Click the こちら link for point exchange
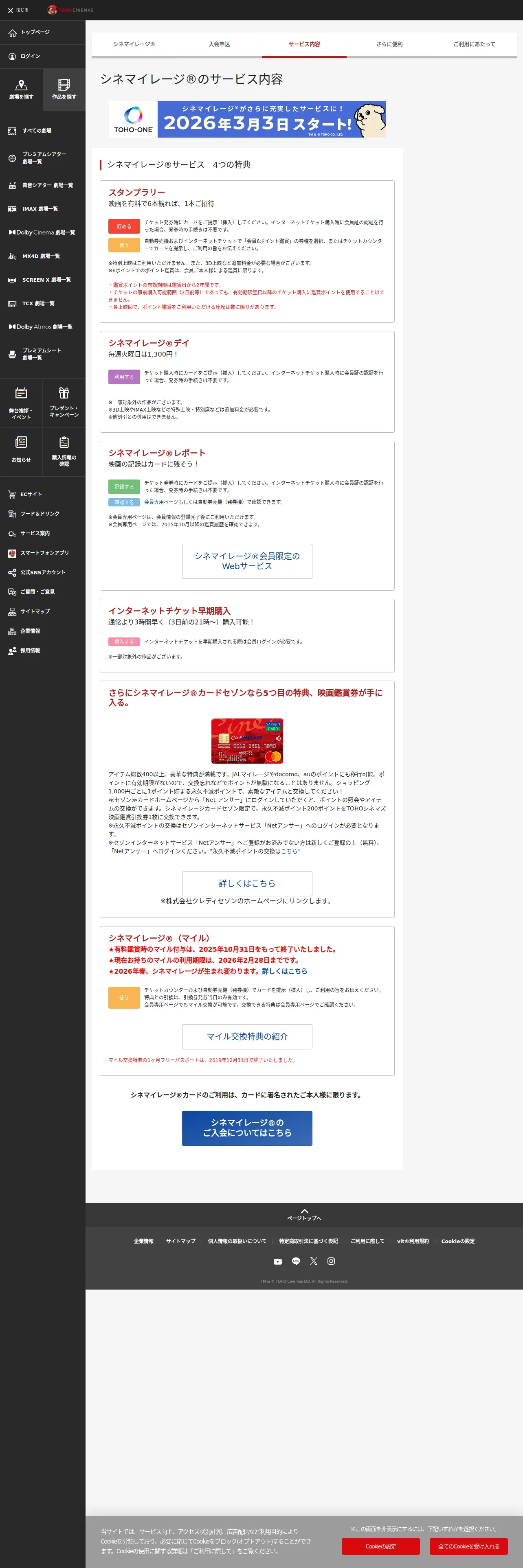The height and width of the screenshot is (1568, 523). click(x=289, y=851)
